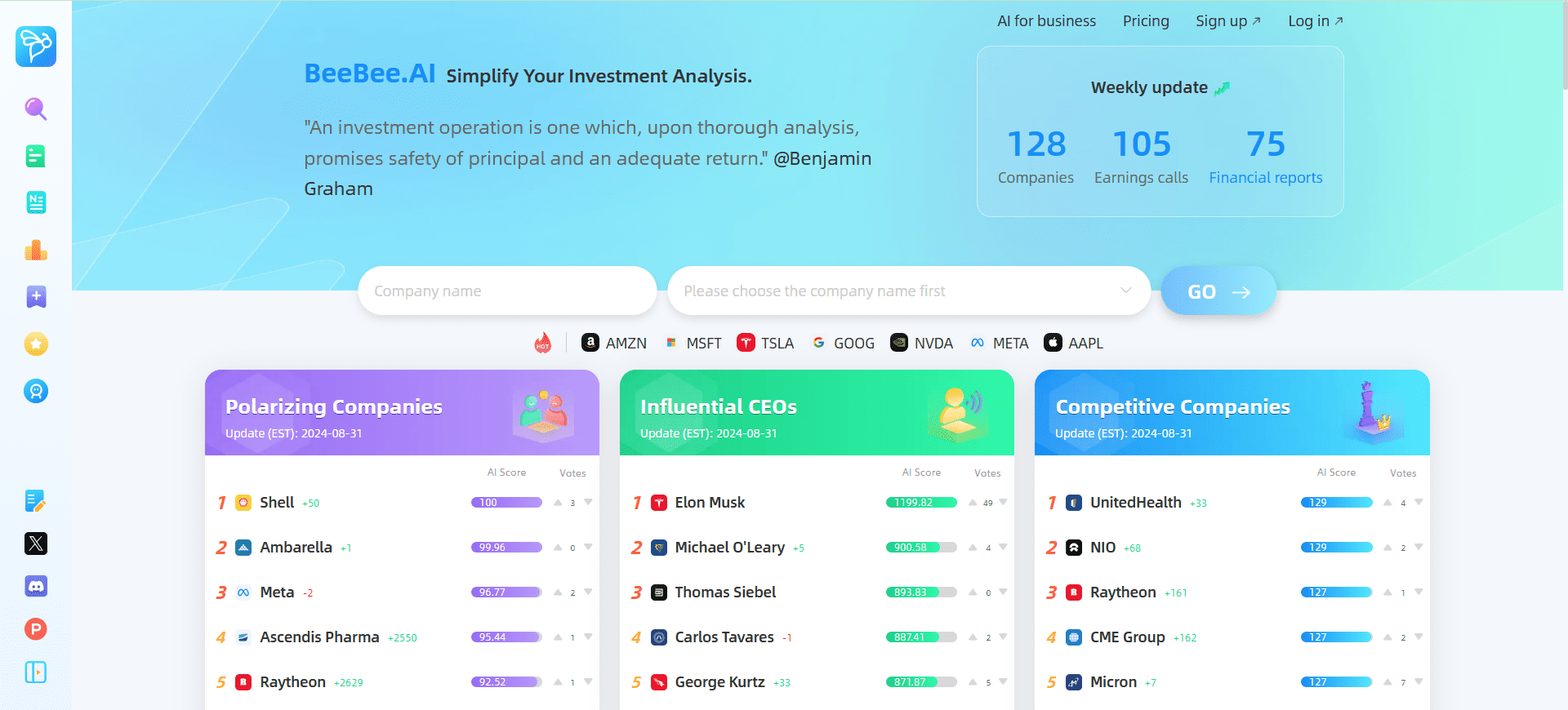1568x710 pixels.
Task: Open the magnifier search icon in sidebar
Action: pyautogui.click(x=36, y=109)
